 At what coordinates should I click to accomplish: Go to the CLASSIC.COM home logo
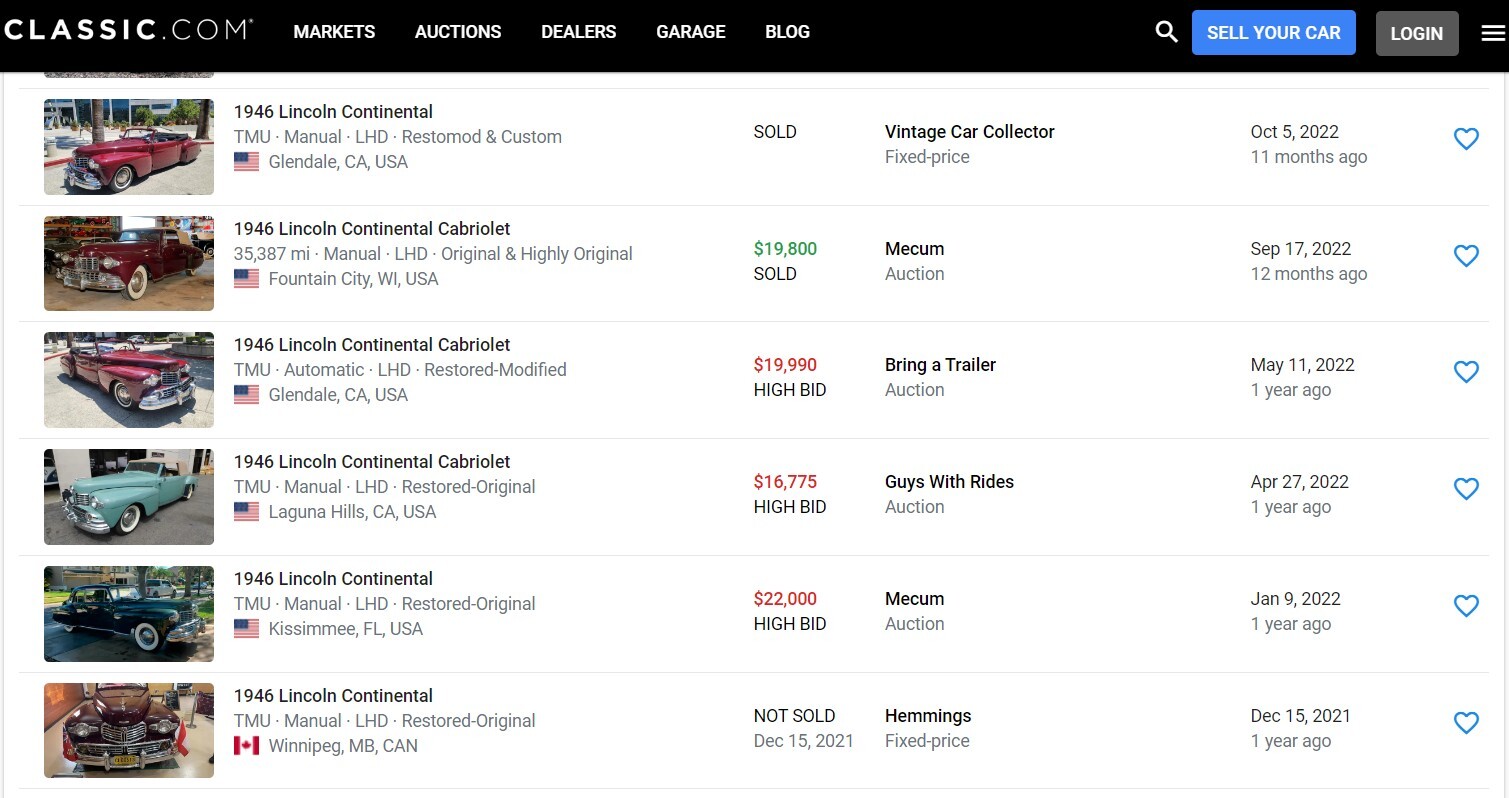click(128, 31)
